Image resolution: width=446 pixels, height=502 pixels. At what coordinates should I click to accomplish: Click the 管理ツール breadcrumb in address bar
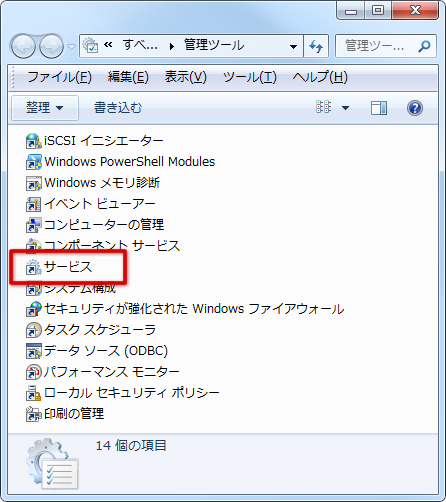point(214,46)
